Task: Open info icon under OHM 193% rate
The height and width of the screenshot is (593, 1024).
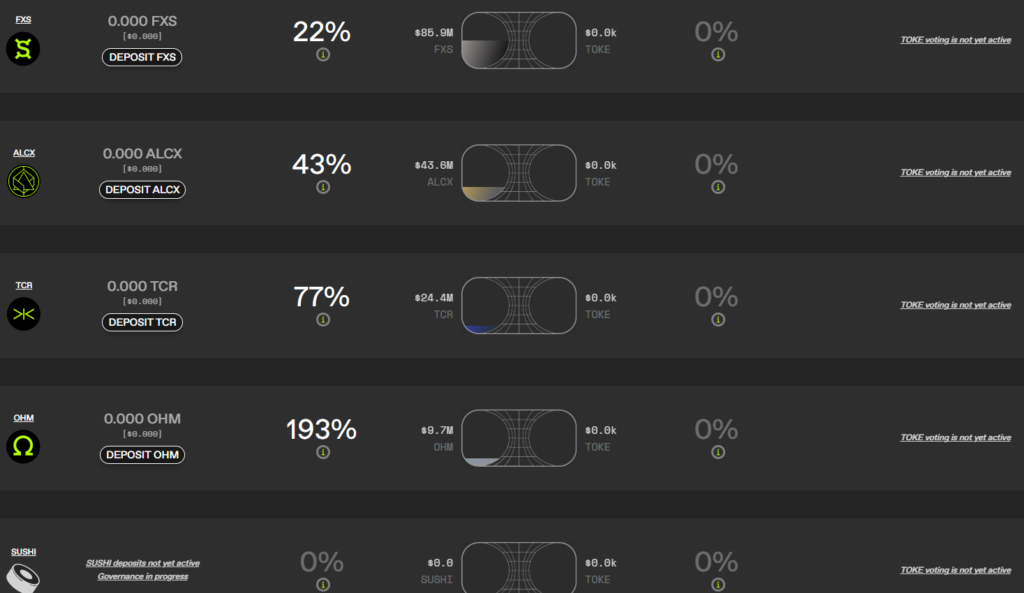Action: click(x=322, y=452)
